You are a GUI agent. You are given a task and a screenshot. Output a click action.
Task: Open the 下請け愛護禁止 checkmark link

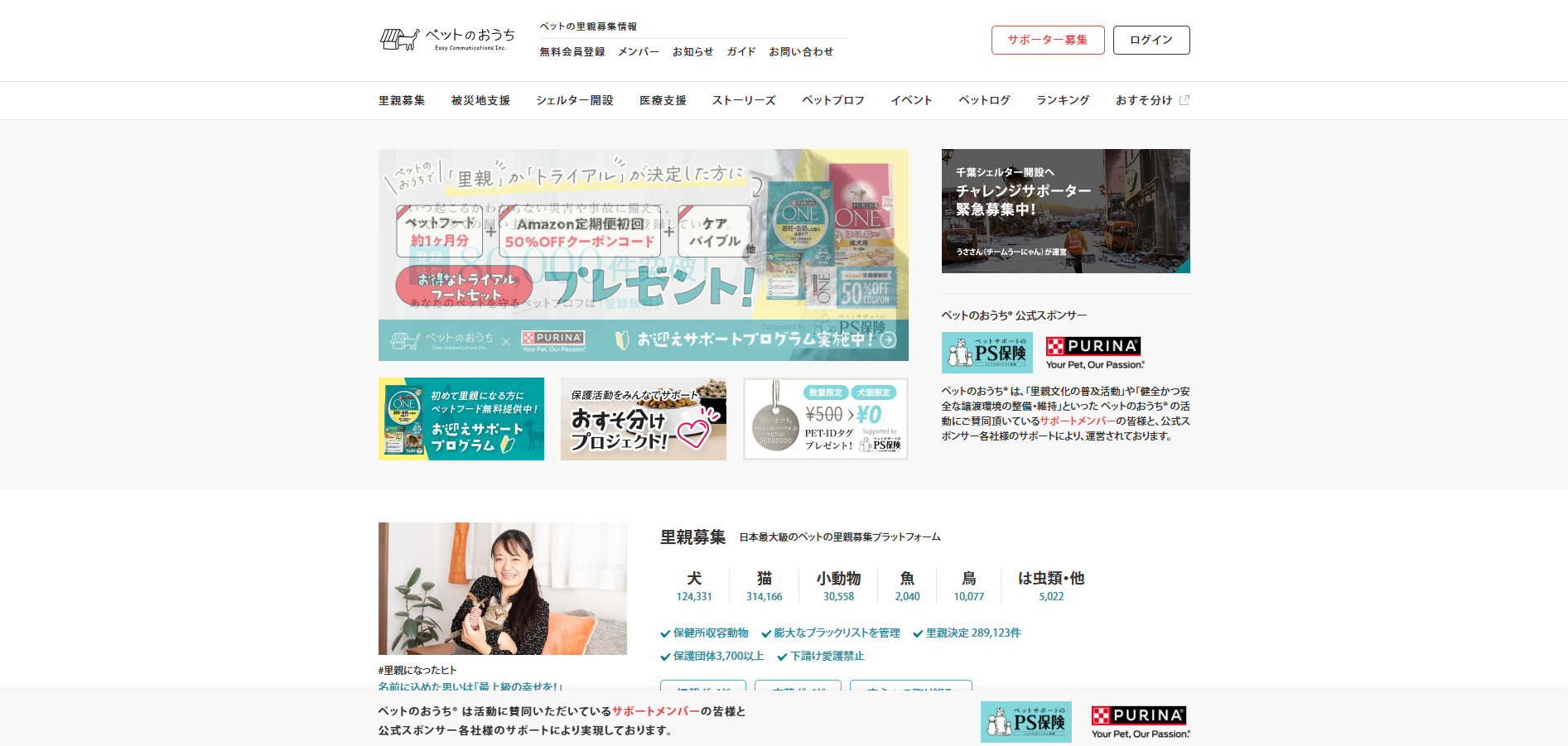[827, 657]
